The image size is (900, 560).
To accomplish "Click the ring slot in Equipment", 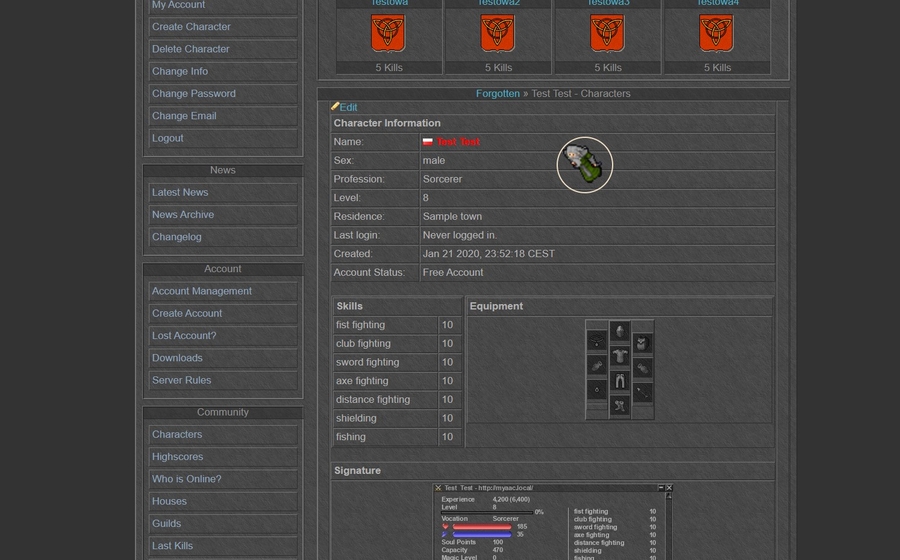I will [x=597, y=390].
